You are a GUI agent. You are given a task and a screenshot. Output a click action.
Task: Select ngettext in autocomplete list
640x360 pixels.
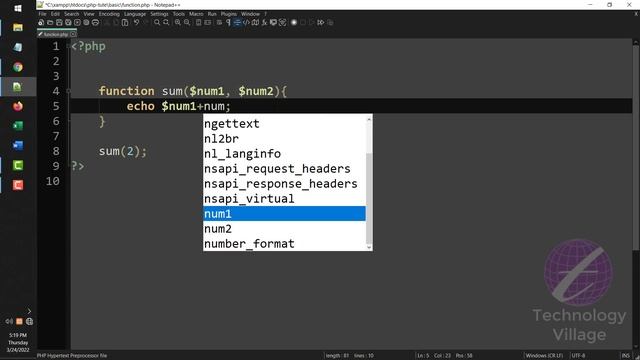click(x=284, y=123)
